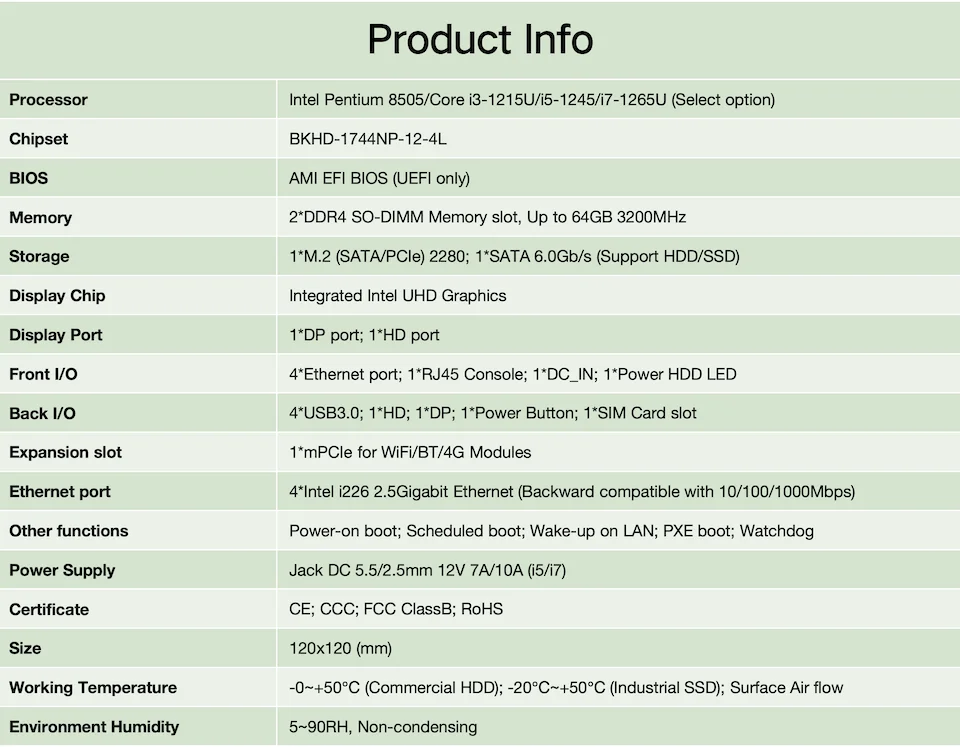Click the Product Info heading
Screen dimensions: 960x747
pyautogui.click(x=480, y=40)
